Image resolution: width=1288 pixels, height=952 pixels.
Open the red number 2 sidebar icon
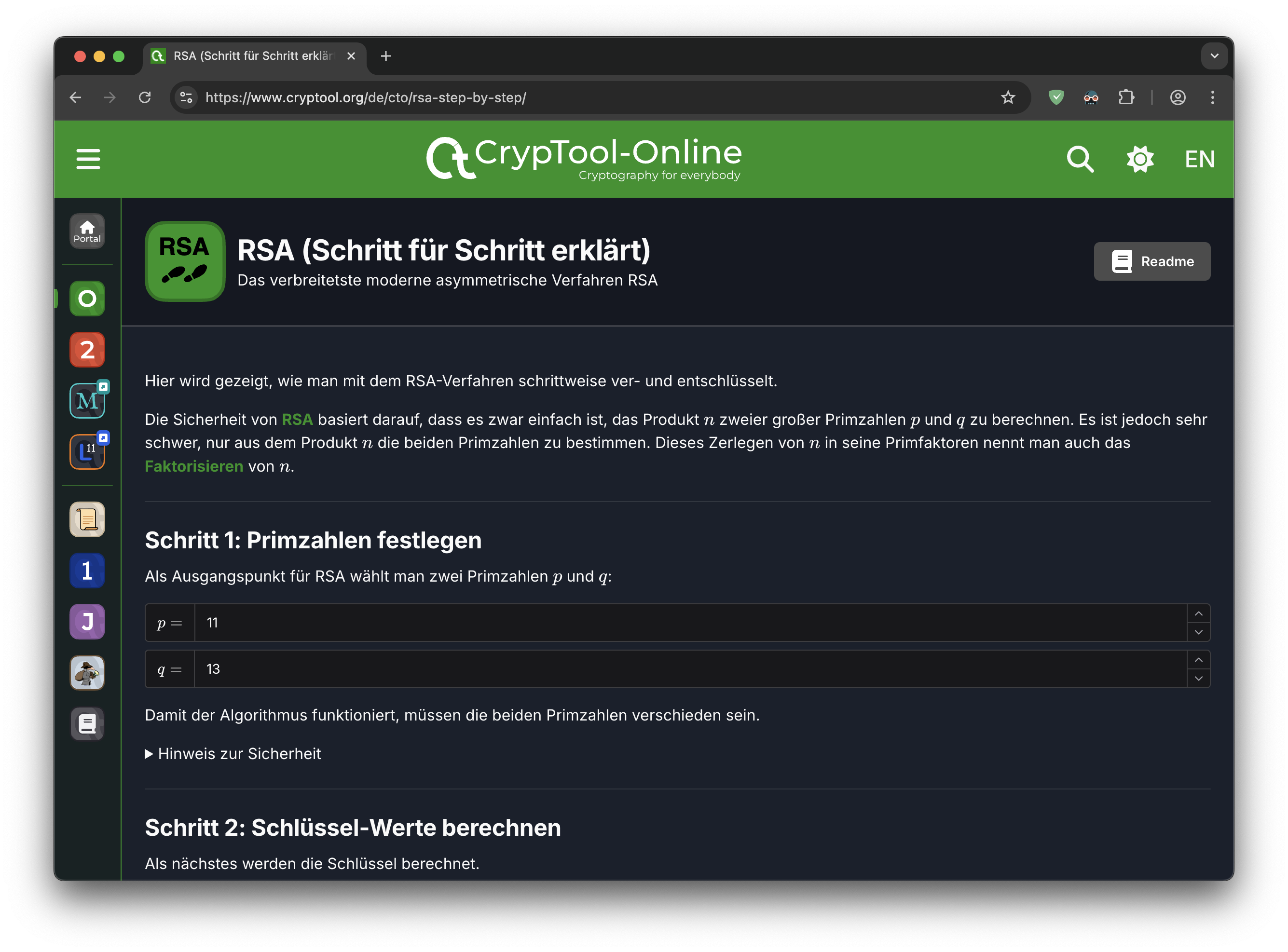click(x=87, y=350)
